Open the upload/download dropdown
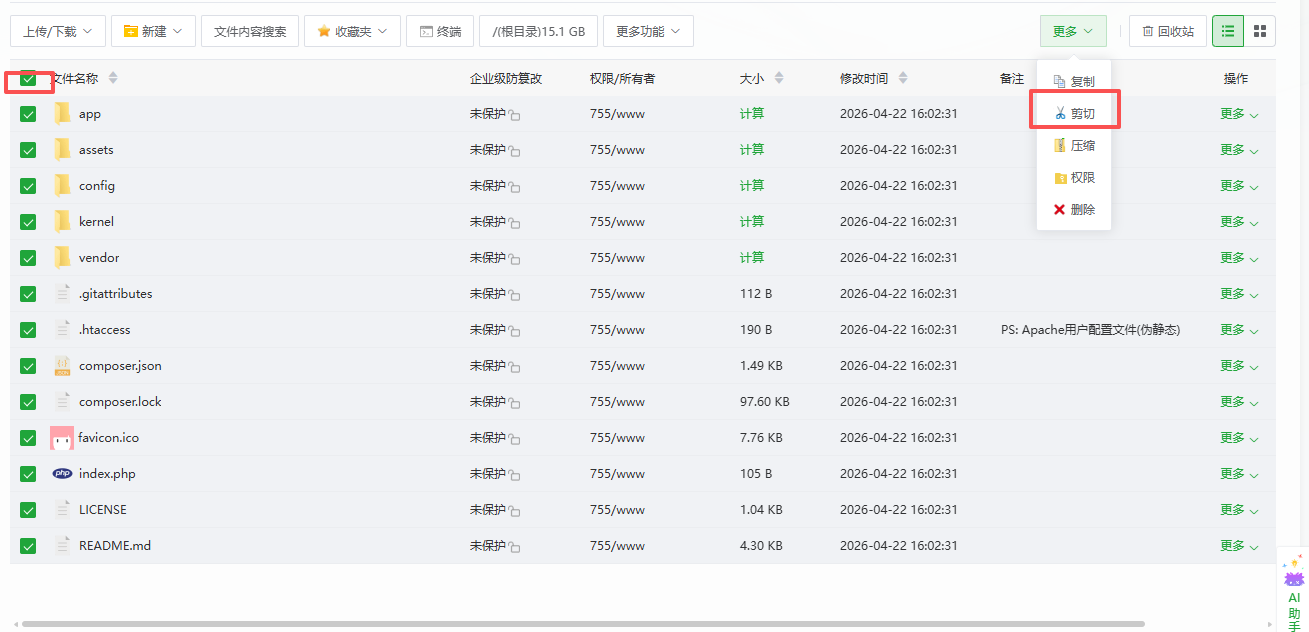This screenshot has height=632, width=1309. [58, 31]
